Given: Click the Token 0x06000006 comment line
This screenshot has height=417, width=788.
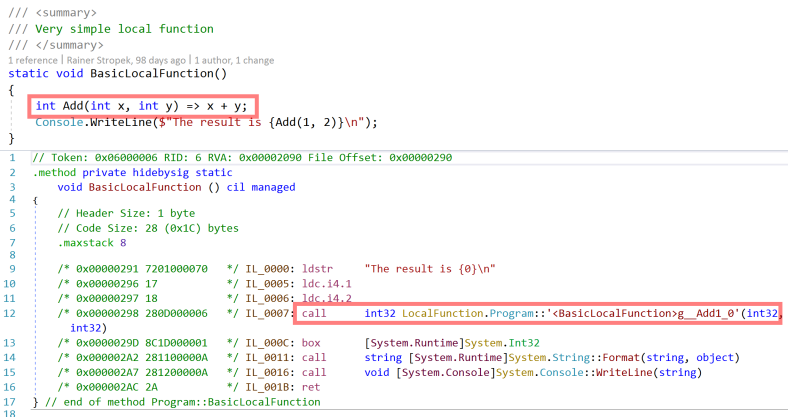Looking at the screenshot, I should coord(242,158).
